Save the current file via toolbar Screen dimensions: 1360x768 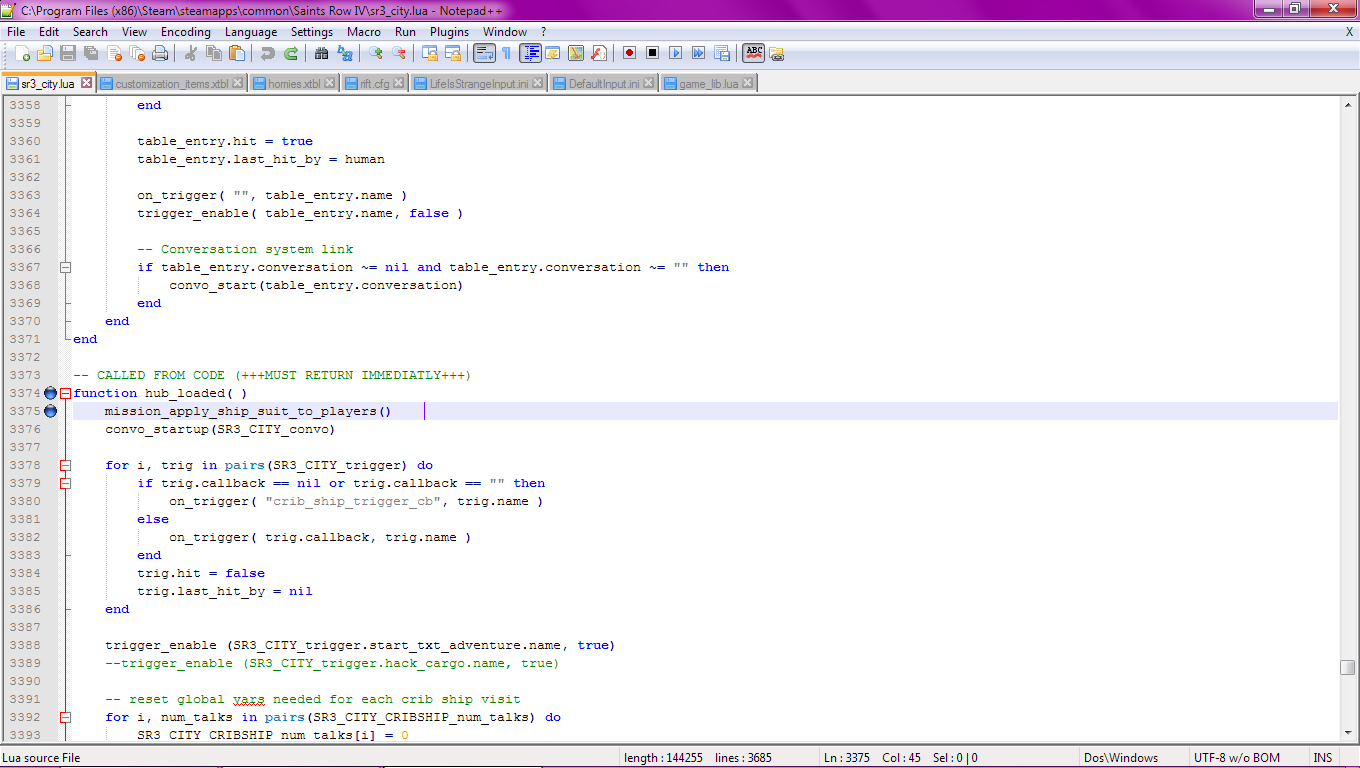[x=68, y=53]
